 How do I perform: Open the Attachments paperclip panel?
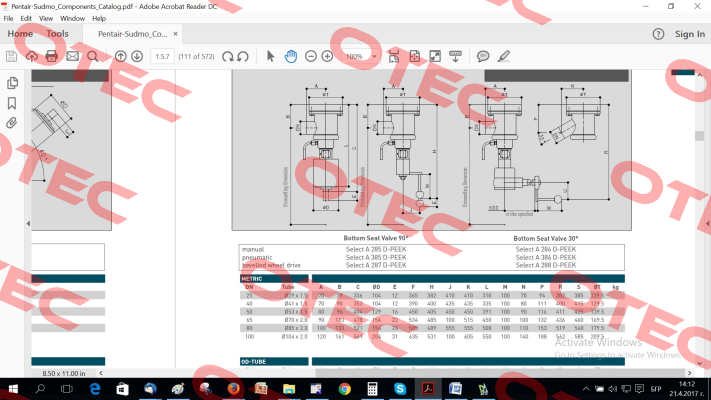(x=12, y=123)
